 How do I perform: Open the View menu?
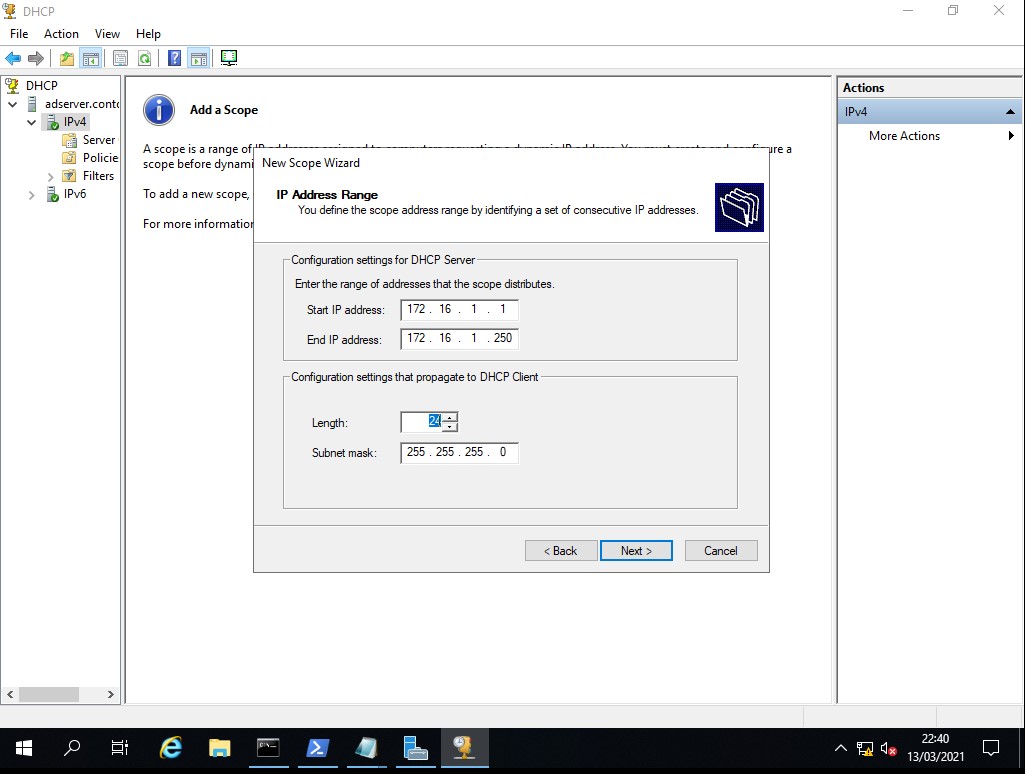click(107, 34)
